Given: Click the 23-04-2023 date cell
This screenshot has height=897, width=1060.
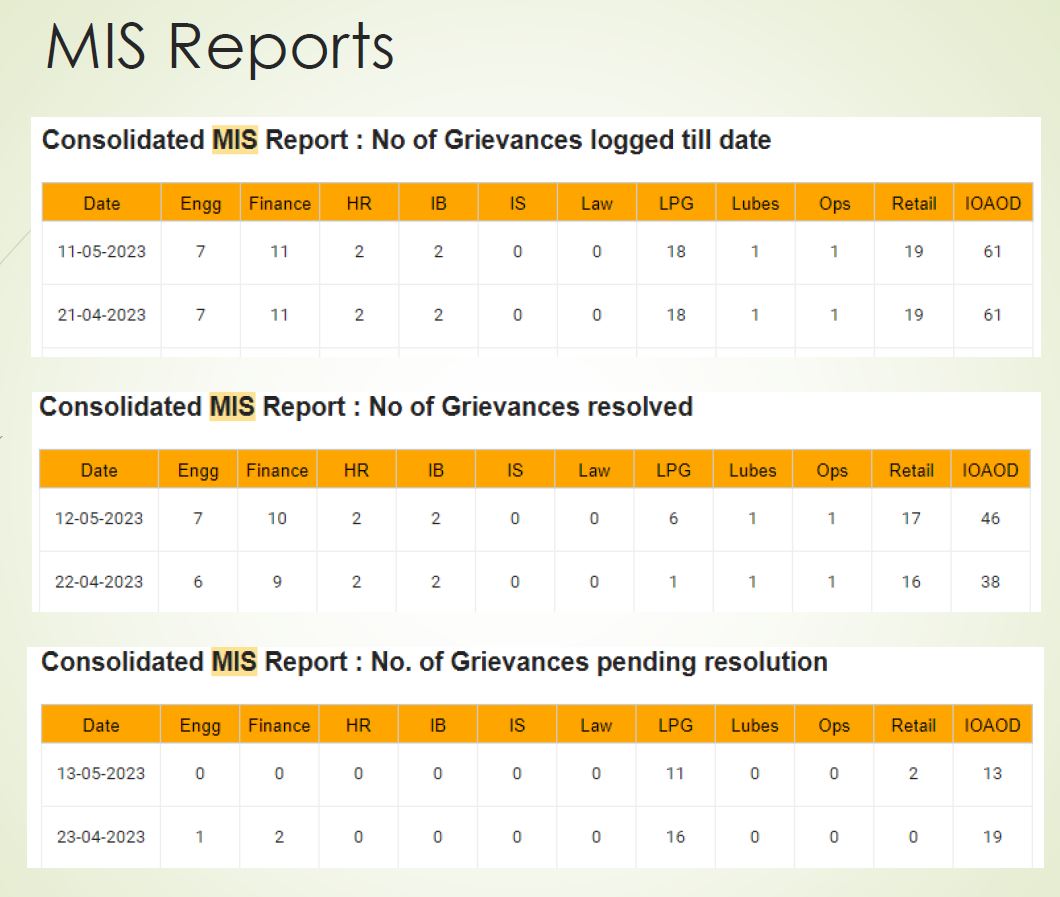Looking at the screenshot, I should tap(100, 837).
